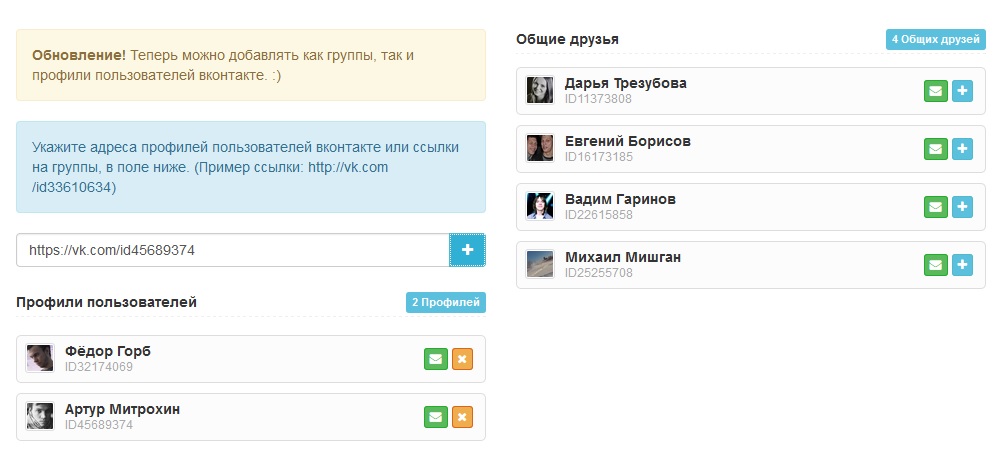Click the 'Общие друзья' heading
This screenshot has width=1003, height=472.
567,39
